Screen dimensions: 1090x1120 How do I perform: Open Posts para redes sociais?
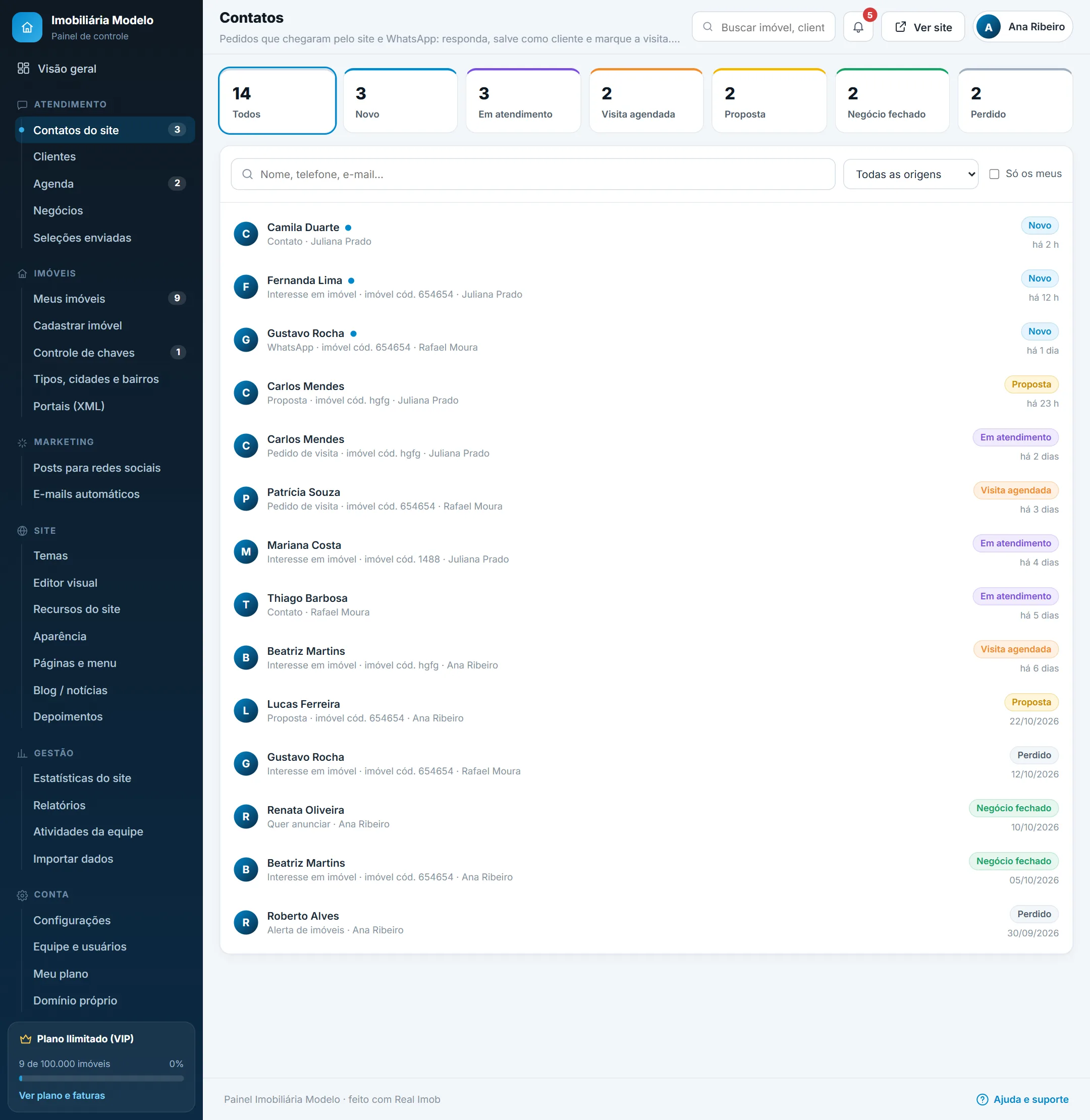(97, 468)
